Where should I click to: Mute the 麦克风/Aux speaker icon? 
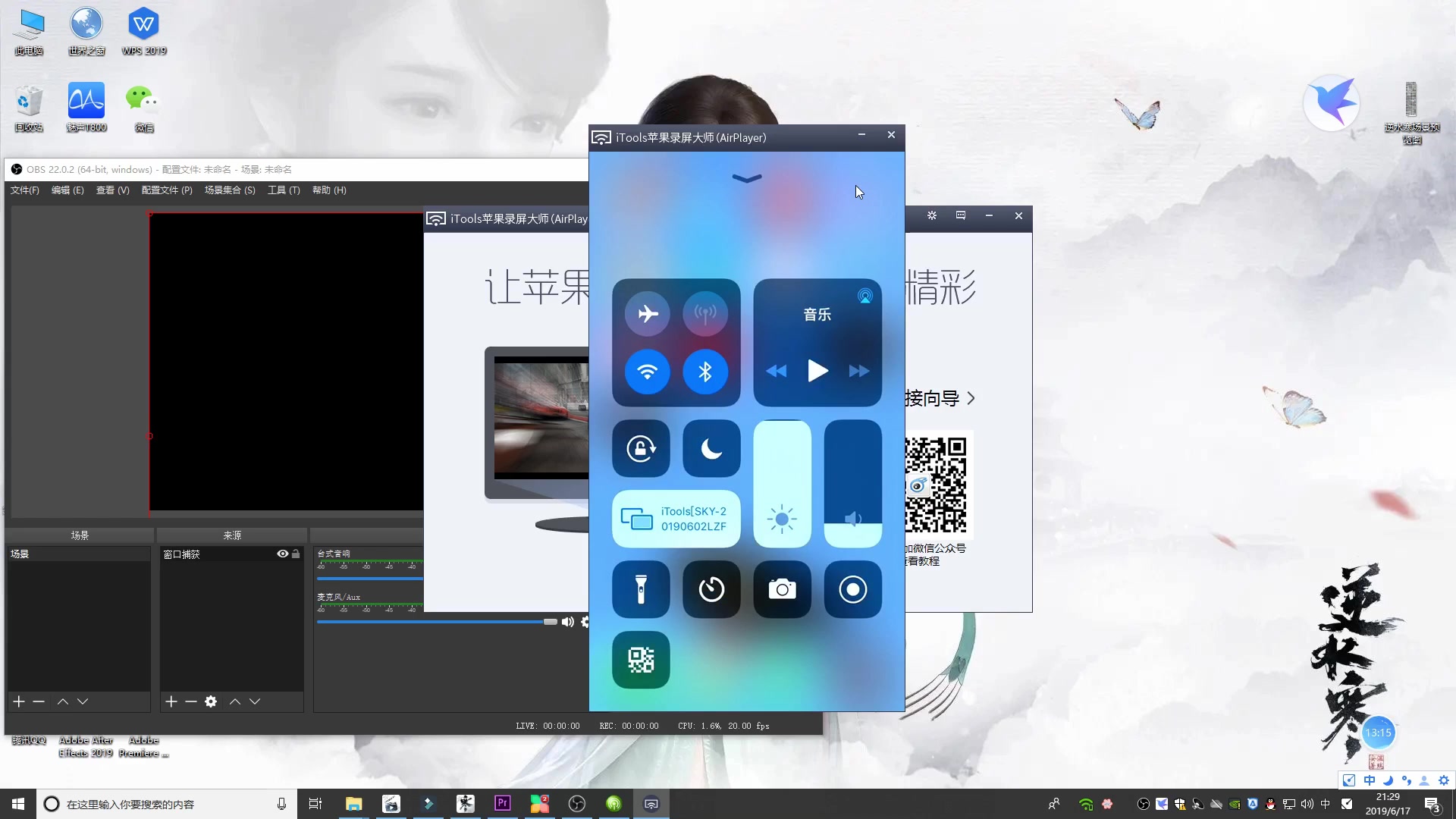coord(567,622)
